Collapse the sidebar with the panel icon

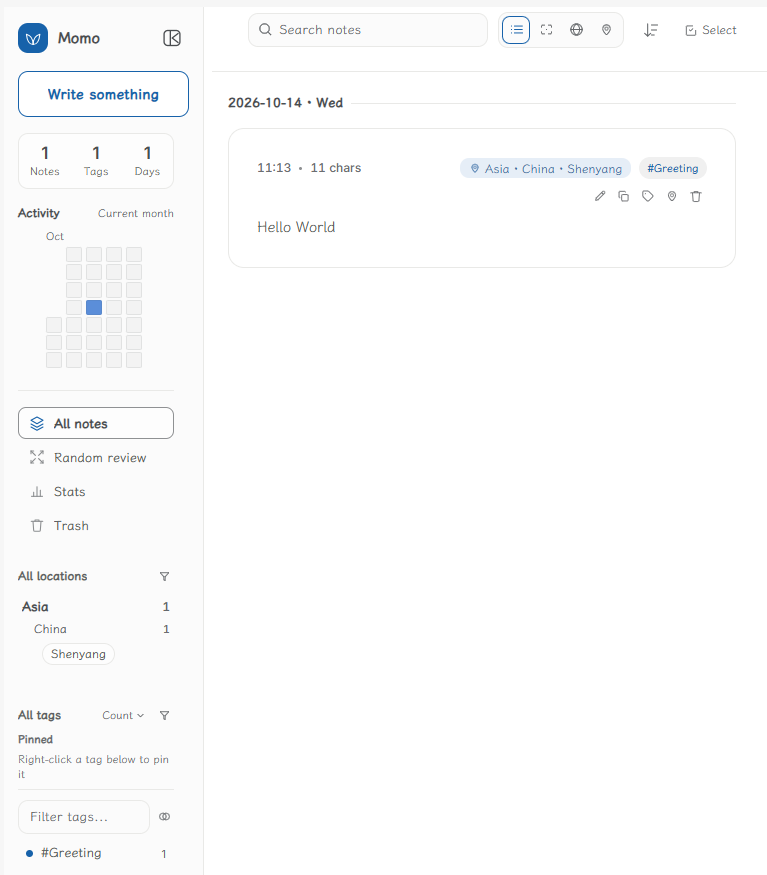(x=172, y=38)
